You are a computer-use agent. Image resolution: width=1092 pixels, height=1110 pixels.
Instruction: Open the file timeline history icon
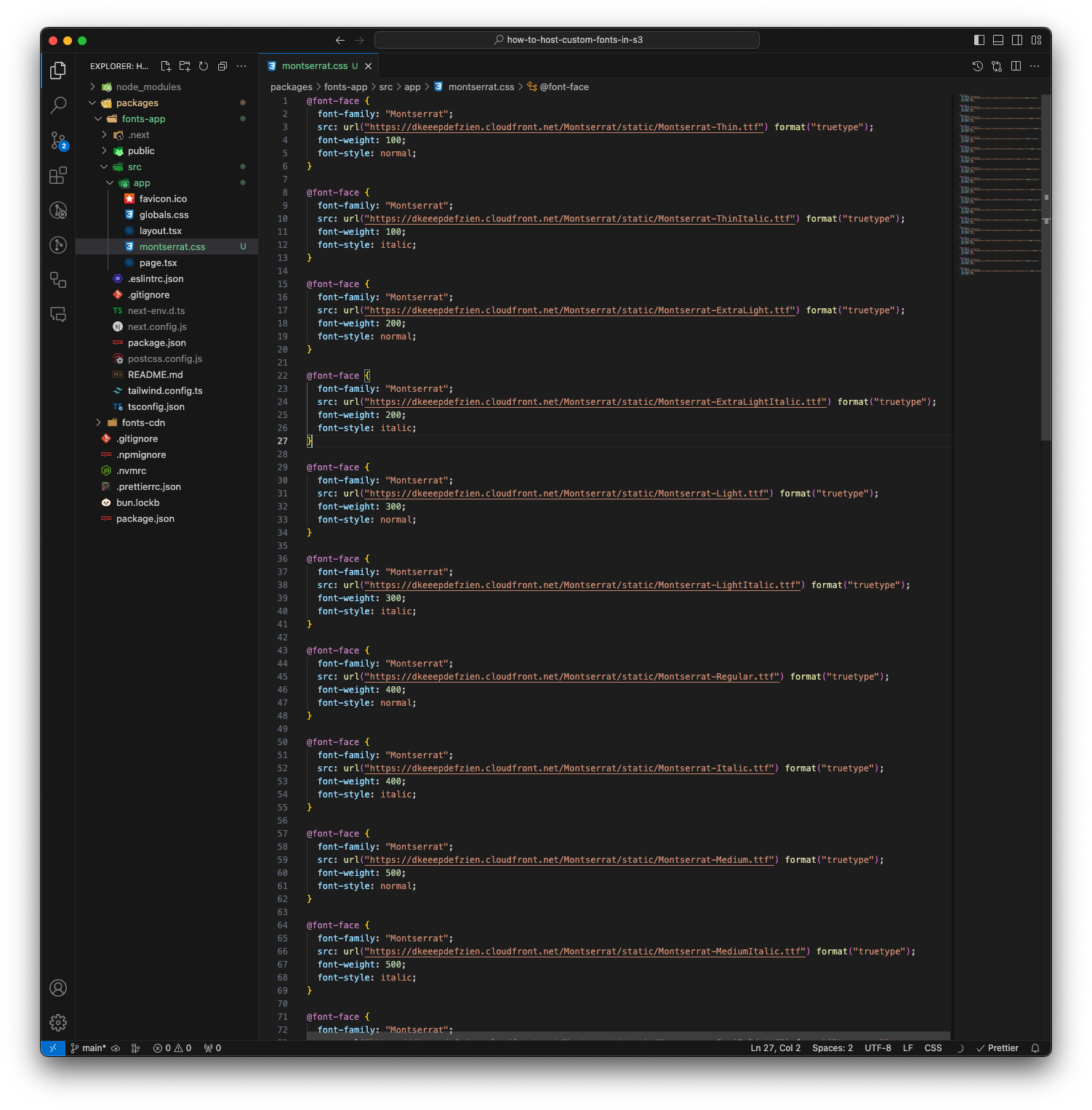[x=978, y=66]
